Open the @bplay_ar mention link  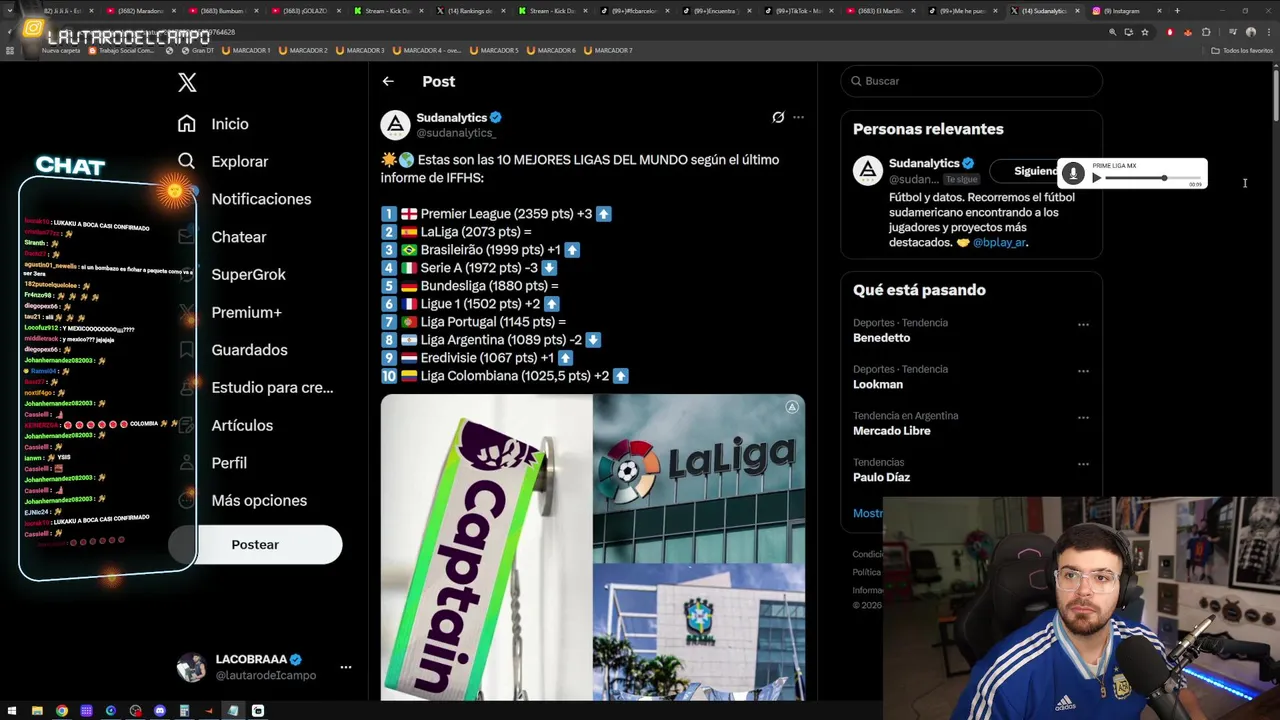tap(999, 242)
